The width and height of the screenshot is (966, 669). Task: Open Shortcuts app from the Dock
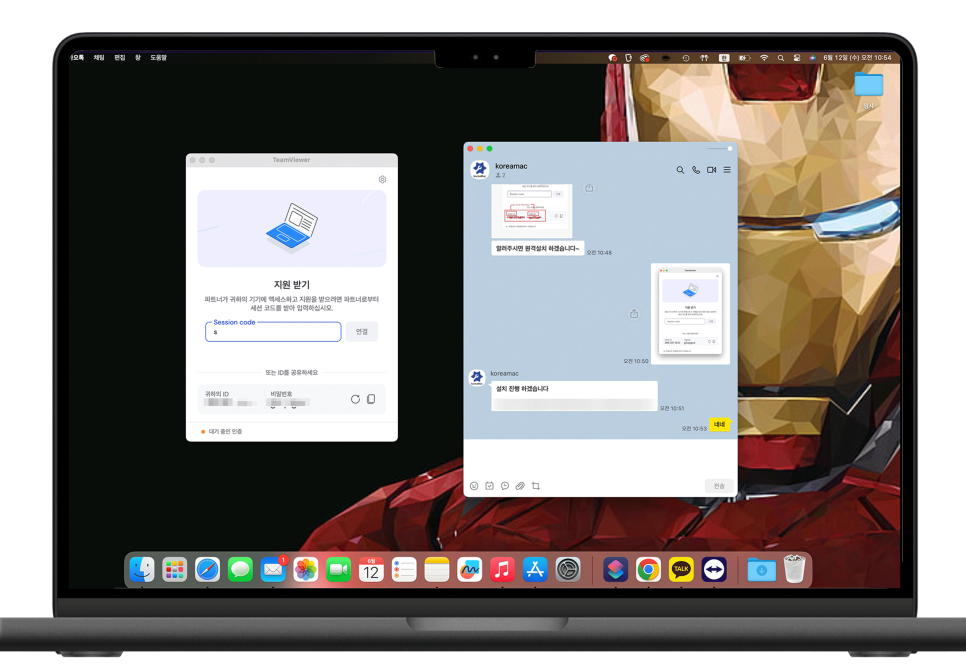[x=615, y=570]
